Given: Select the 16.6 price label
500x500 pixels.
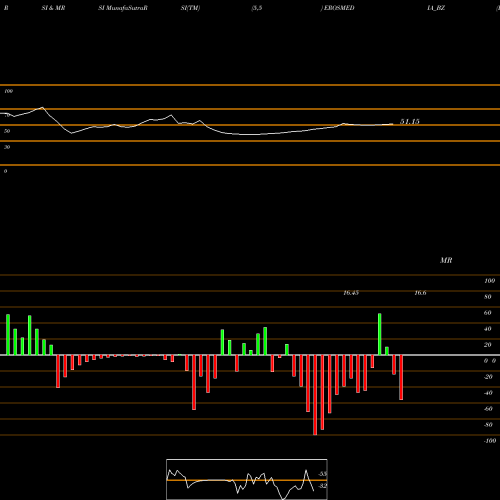Looking at the screenshot, I should (x=420, y=293).
